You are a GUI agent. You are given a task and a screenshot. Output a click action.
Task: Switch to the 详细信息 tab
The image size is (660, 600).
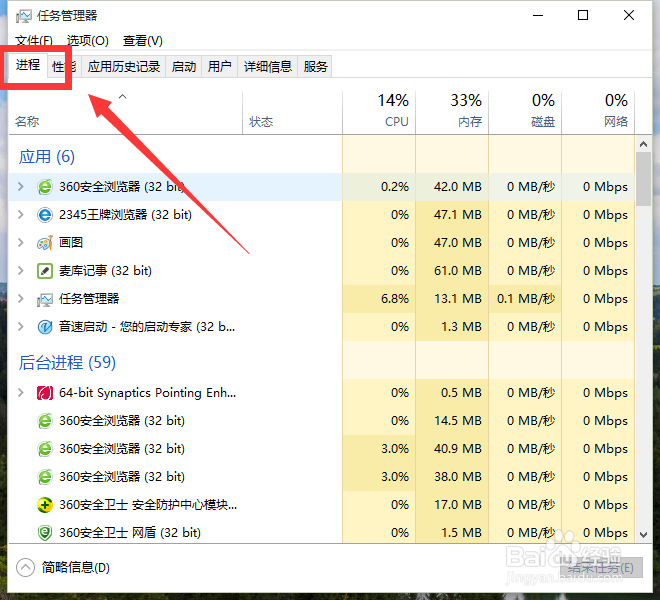(268, 67)
